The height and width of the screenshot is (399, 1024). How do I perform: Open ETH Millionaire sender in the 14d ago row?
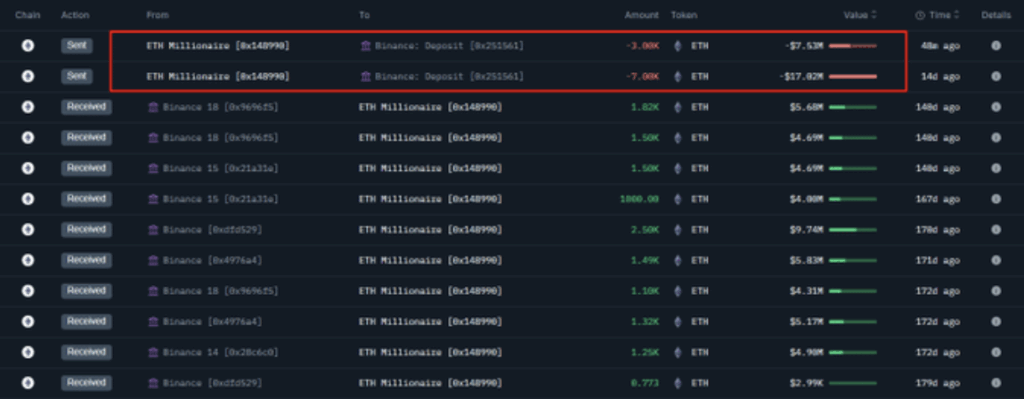(218, 76)
